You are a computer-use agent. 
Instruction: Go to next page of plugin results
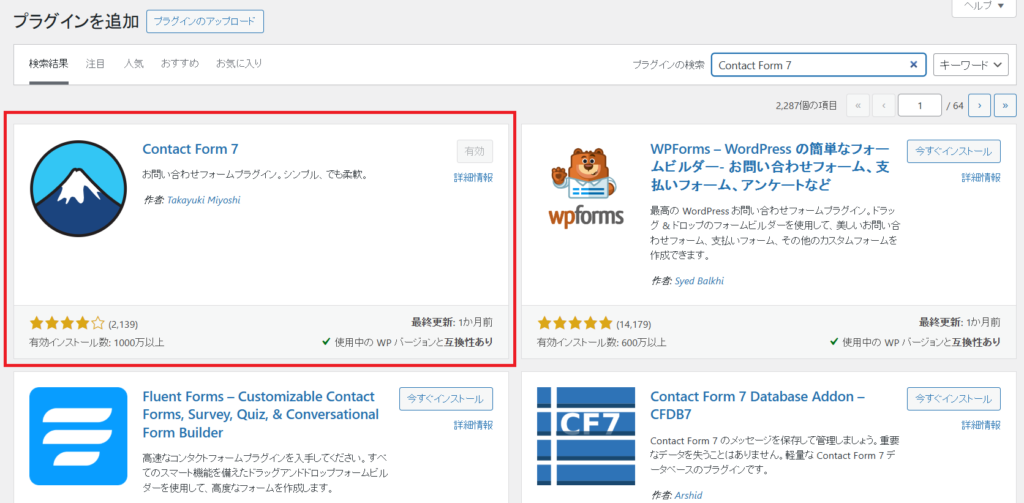coord(981,104)
